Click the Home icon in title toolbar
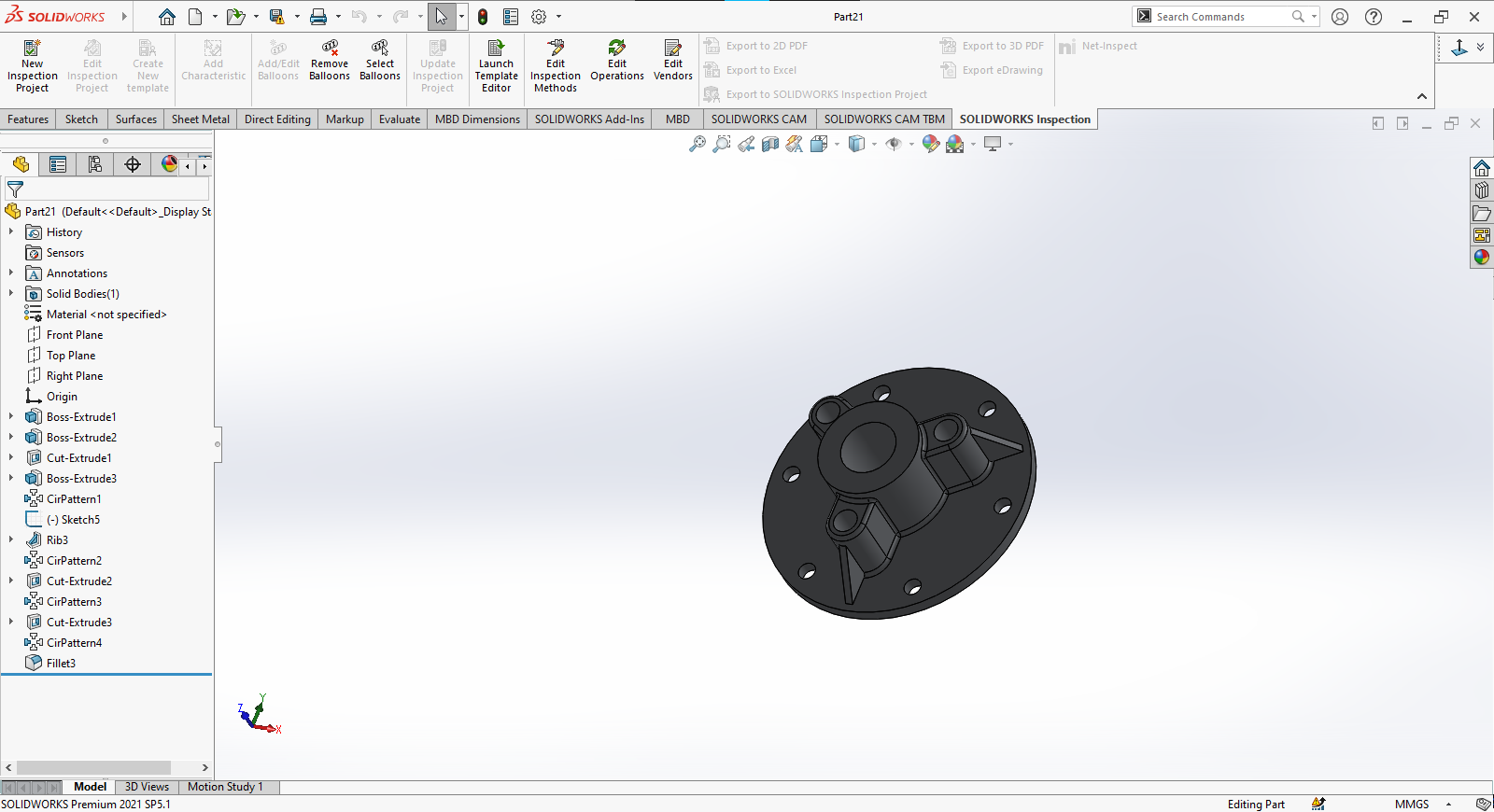Screen dimensions: 1494x812 pos(166,17)
